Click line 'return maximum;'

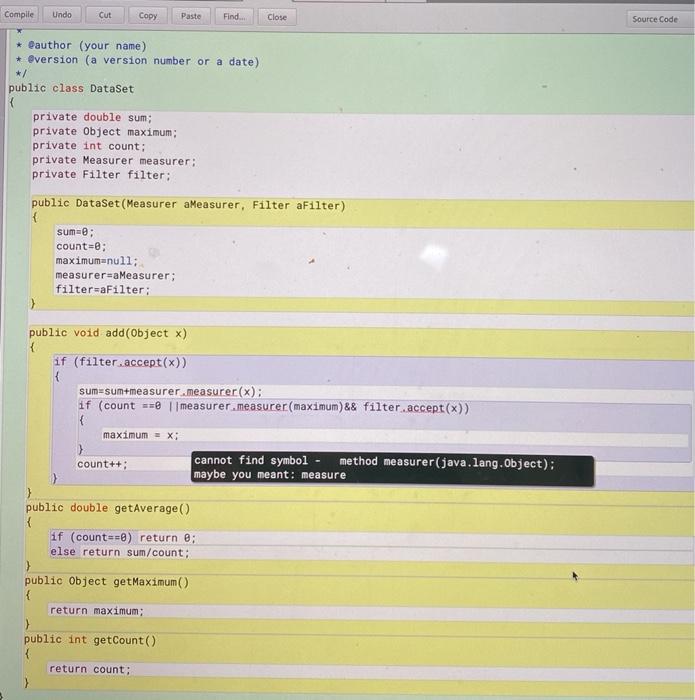coord(96,610)
